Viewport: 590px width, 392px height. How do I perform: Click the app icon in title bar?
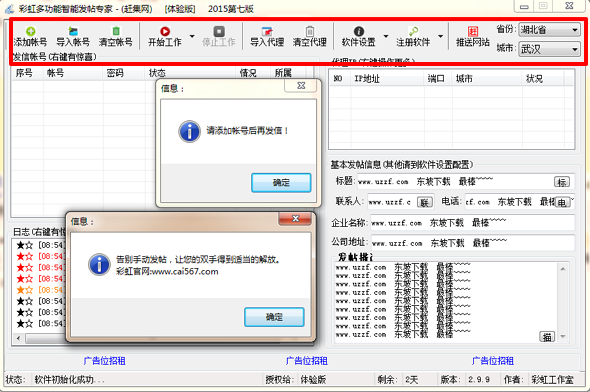coord(10,8)
